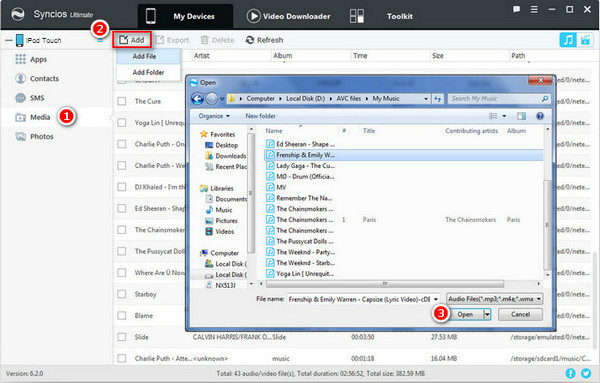Expand the Organize dropdown menu
The height and width of the screenshot is (383, 600).
tap(214, 116)
